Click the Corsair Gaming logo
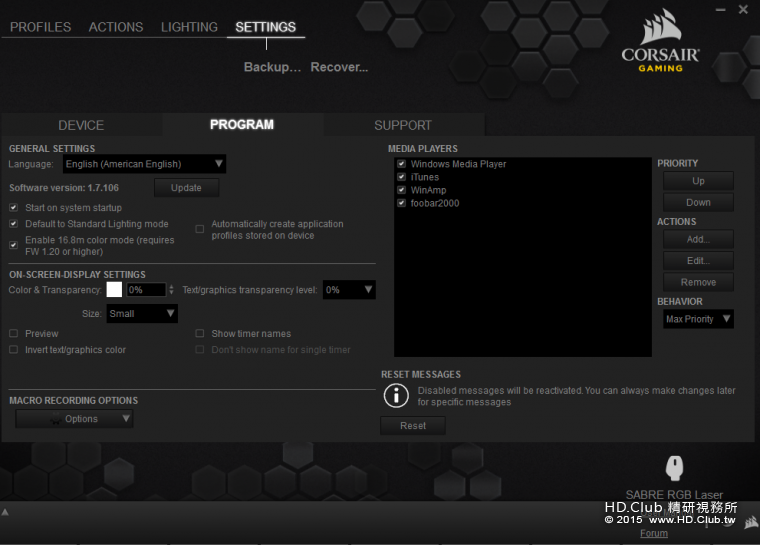The height and width of the screenshot is (545, 760). point(661,42)
